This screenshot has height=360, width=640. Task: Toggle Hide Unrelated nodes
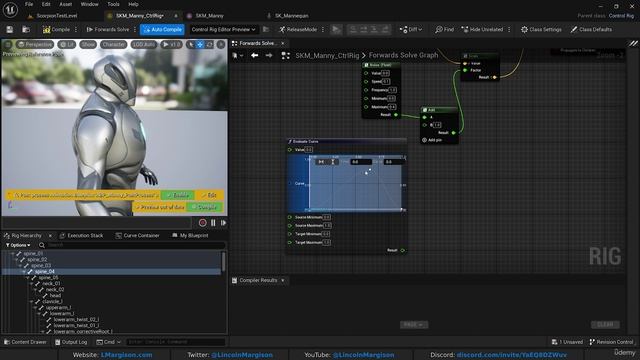click(x=482, y=29)
